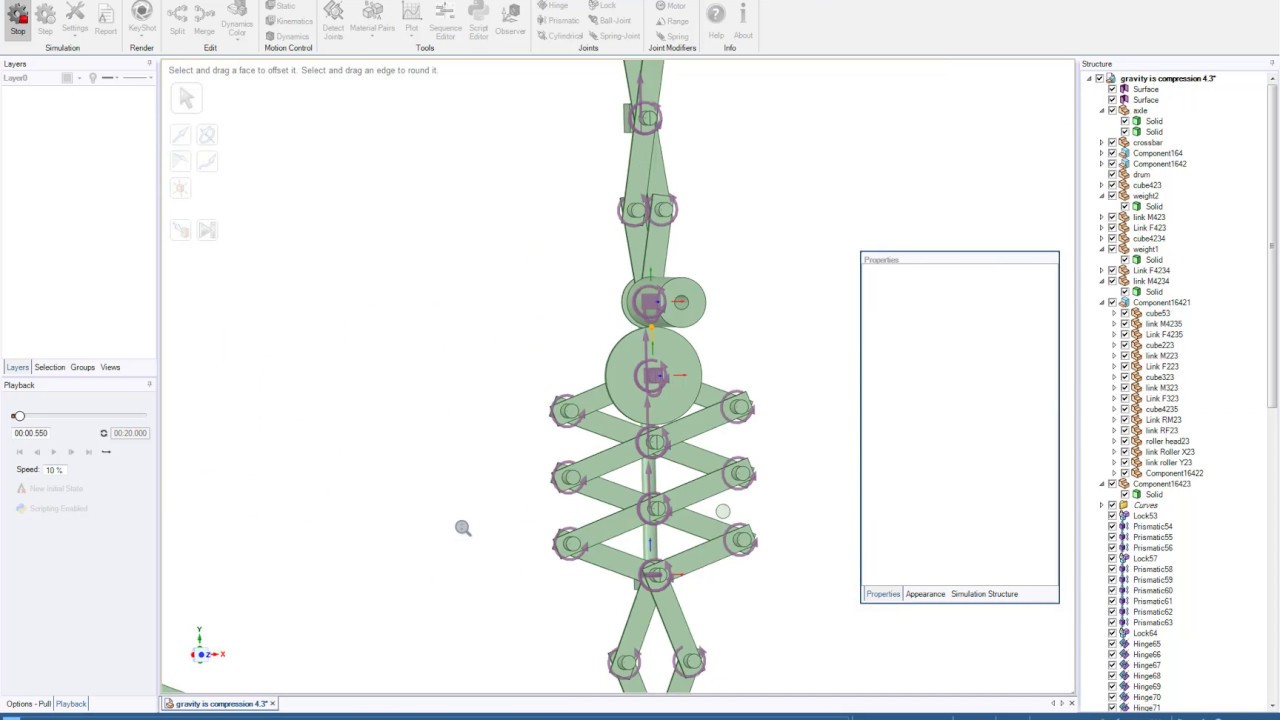Screen dimensions: 1280x720
Task: Open the Script Editor
Action: pyautogui.click(x=479, y=20)
